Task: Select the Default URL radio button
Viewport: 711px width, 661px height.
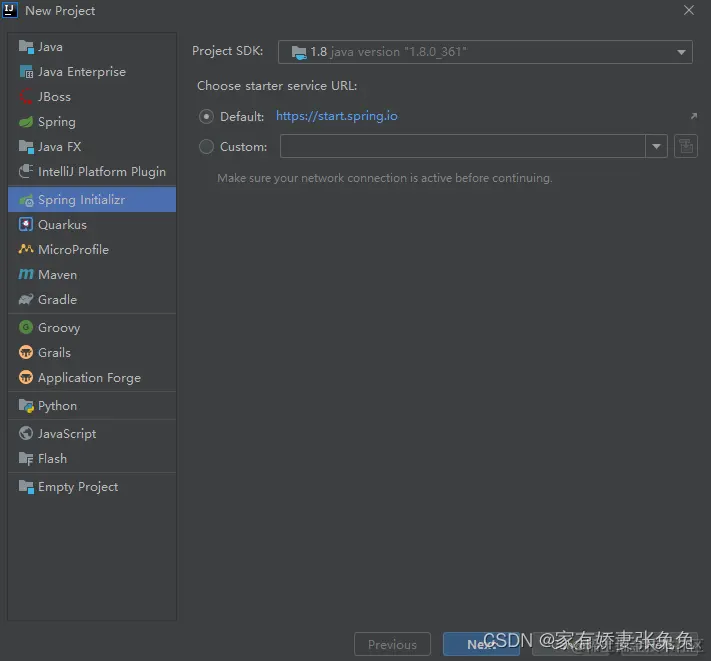Action: click(x=206, y=117)
